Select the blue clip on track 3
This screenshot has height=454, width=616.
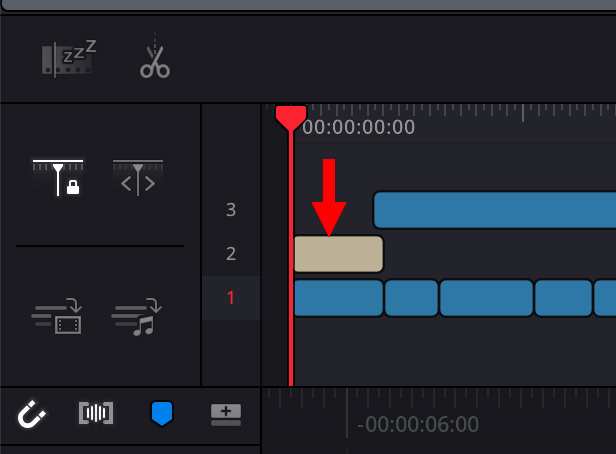pyautogui.click(x=494, y=210)
